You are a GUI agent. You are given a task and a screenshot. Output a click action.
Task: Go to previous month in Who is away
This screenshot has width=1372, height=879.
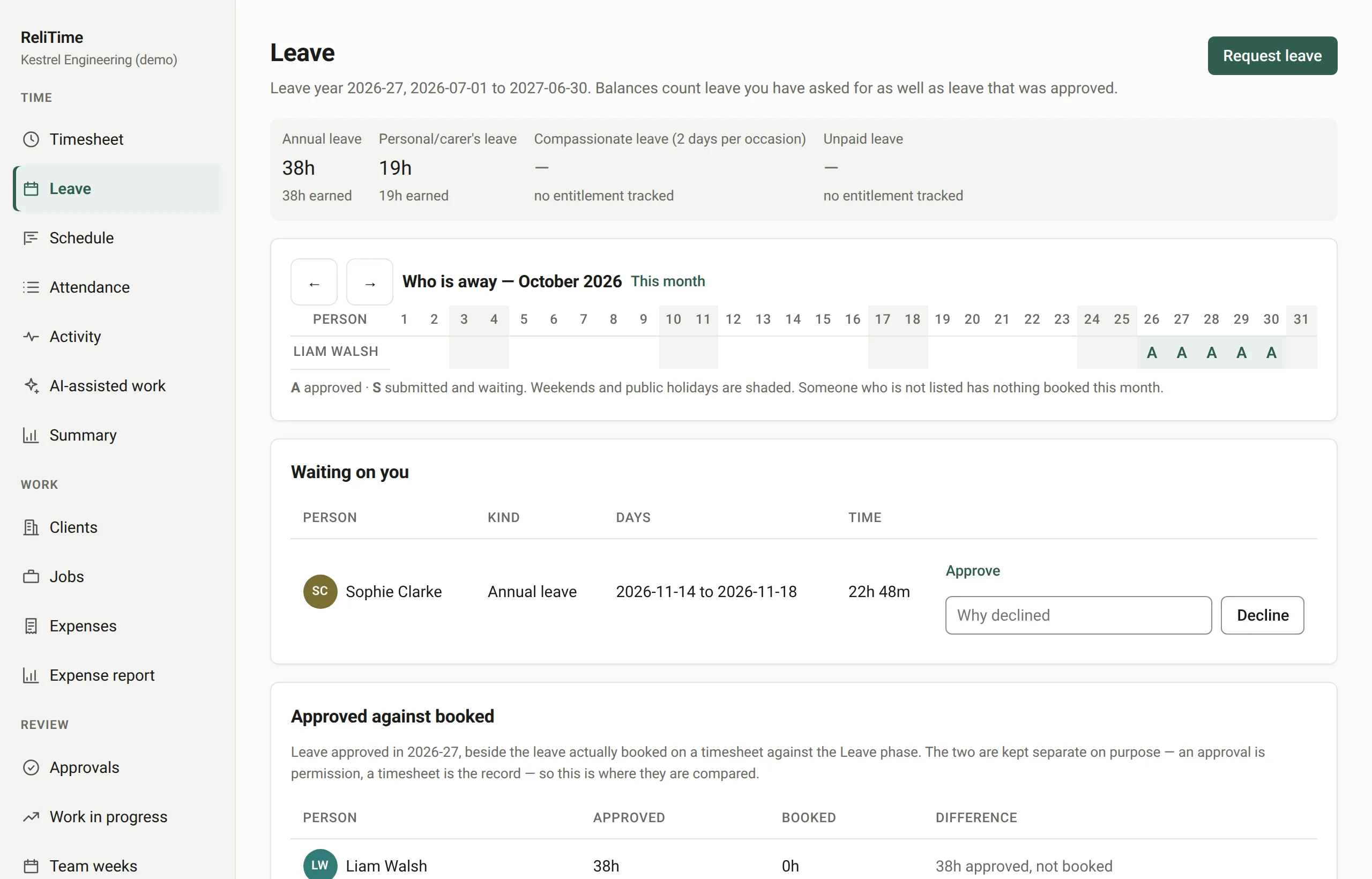tap(314, 282)
